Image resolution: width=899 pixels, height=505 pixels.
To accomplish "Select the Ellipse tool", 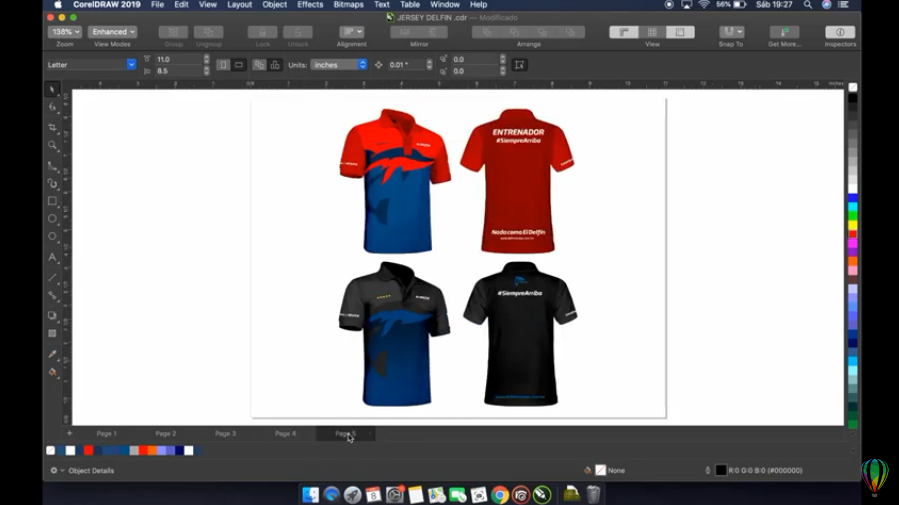I will tap(53, 219).
